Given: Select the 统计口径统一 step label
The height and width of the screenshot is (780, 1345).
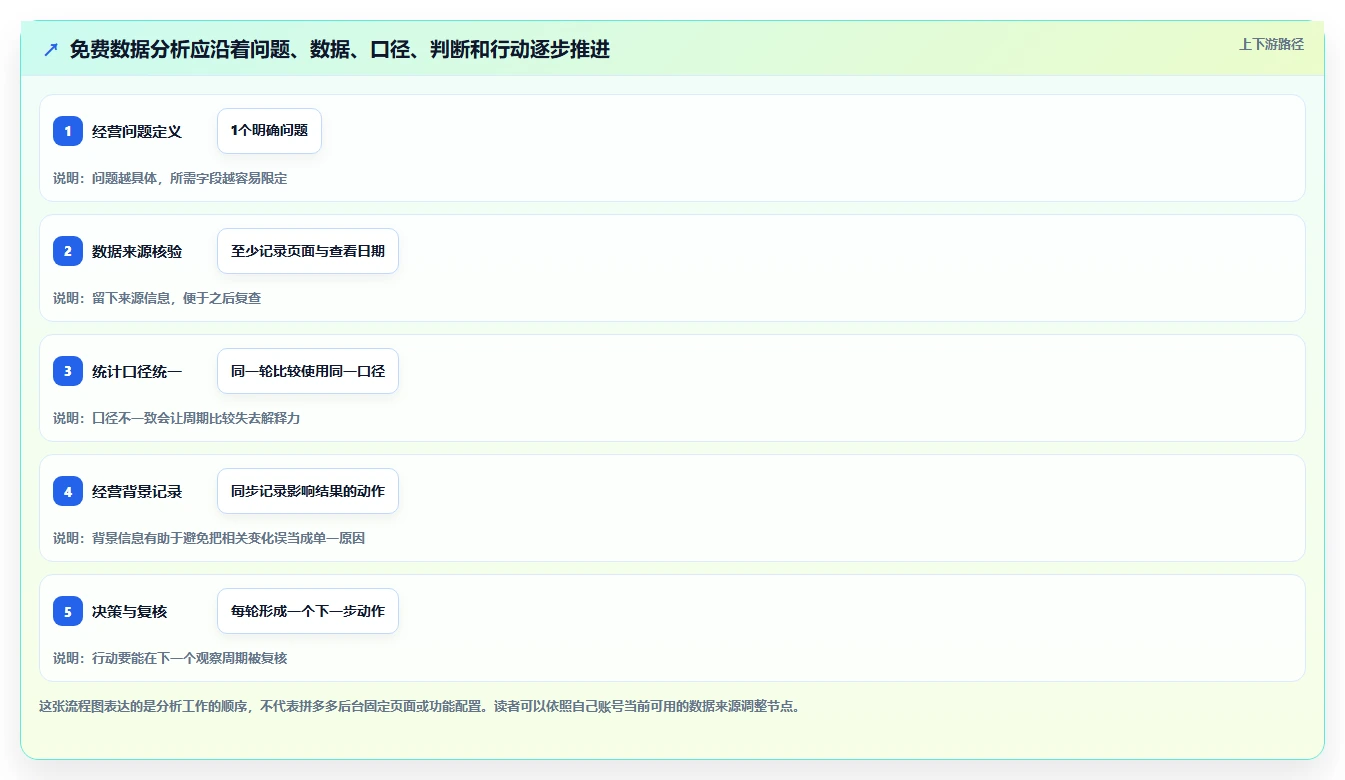Looking at the screenshot, I should (x=137, y=371).
